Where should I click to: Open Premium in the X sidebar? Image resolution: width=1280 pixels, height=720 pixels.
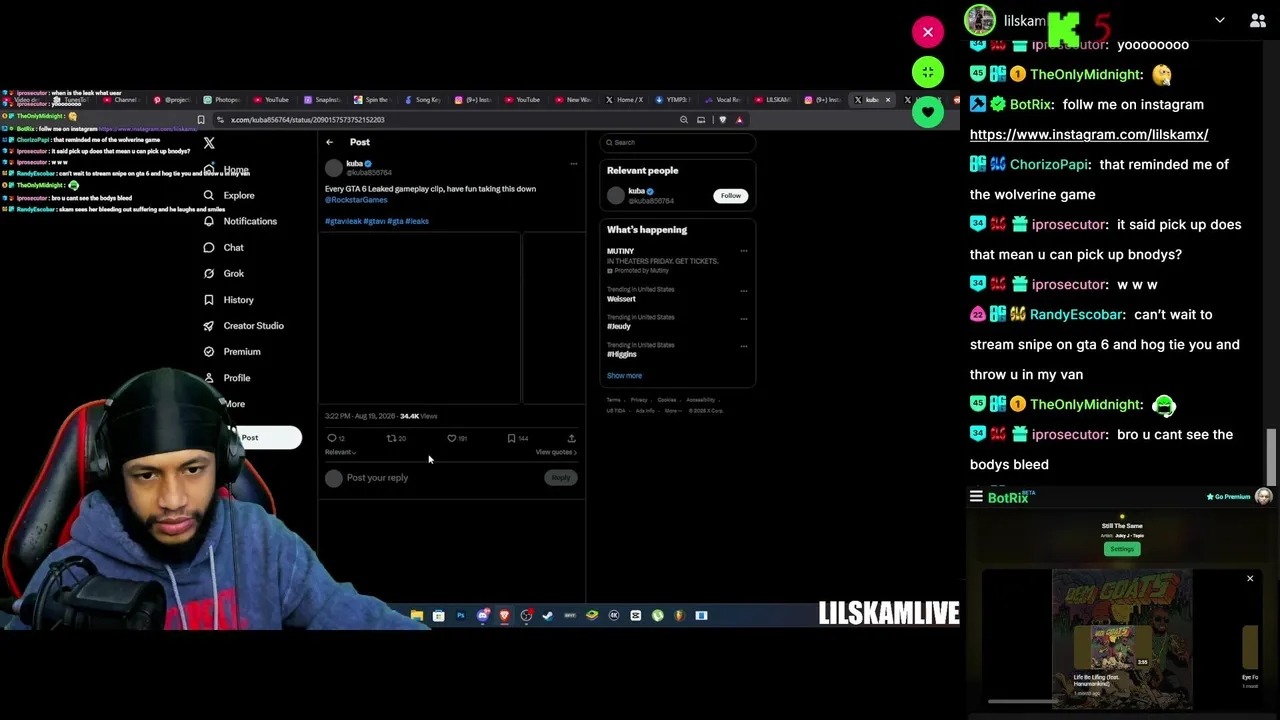(x=232, y=351)
